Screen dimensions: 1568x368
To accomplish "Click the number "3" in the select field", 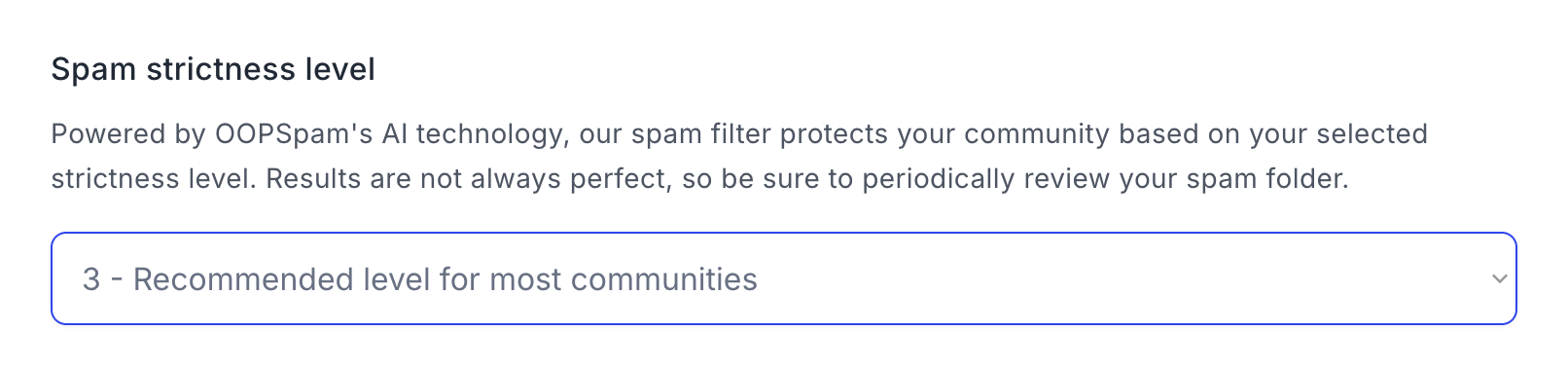I will tap(91, 279).
